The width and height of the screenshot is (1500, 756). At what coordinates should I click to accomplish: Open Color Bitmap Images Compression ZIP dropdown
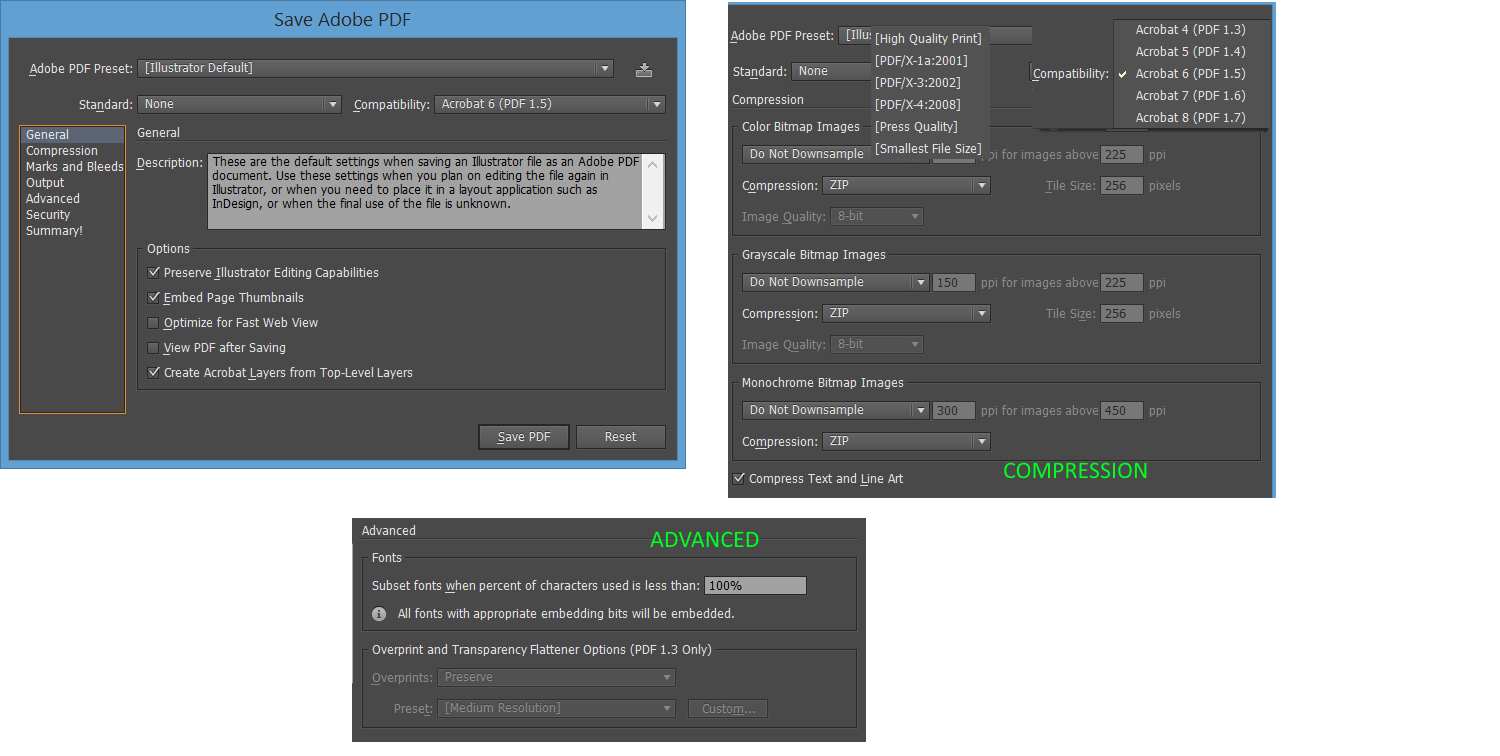coord(906,185)
